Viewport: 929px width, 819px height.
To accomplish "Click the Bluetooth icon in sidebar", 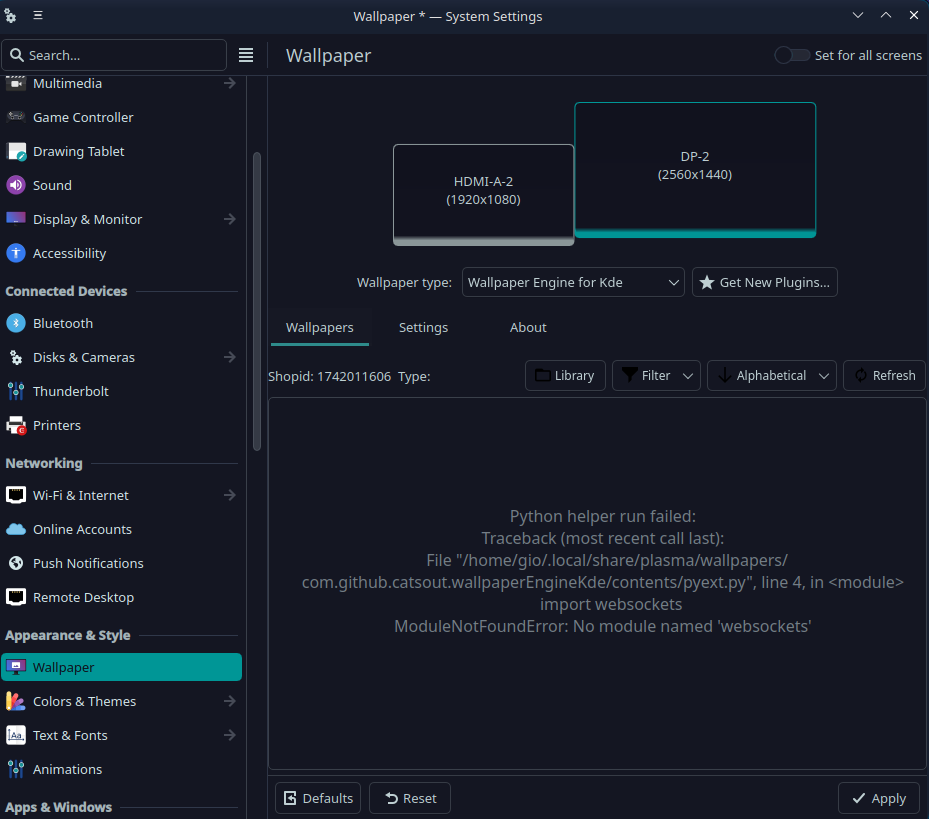I will click(16, 323).
